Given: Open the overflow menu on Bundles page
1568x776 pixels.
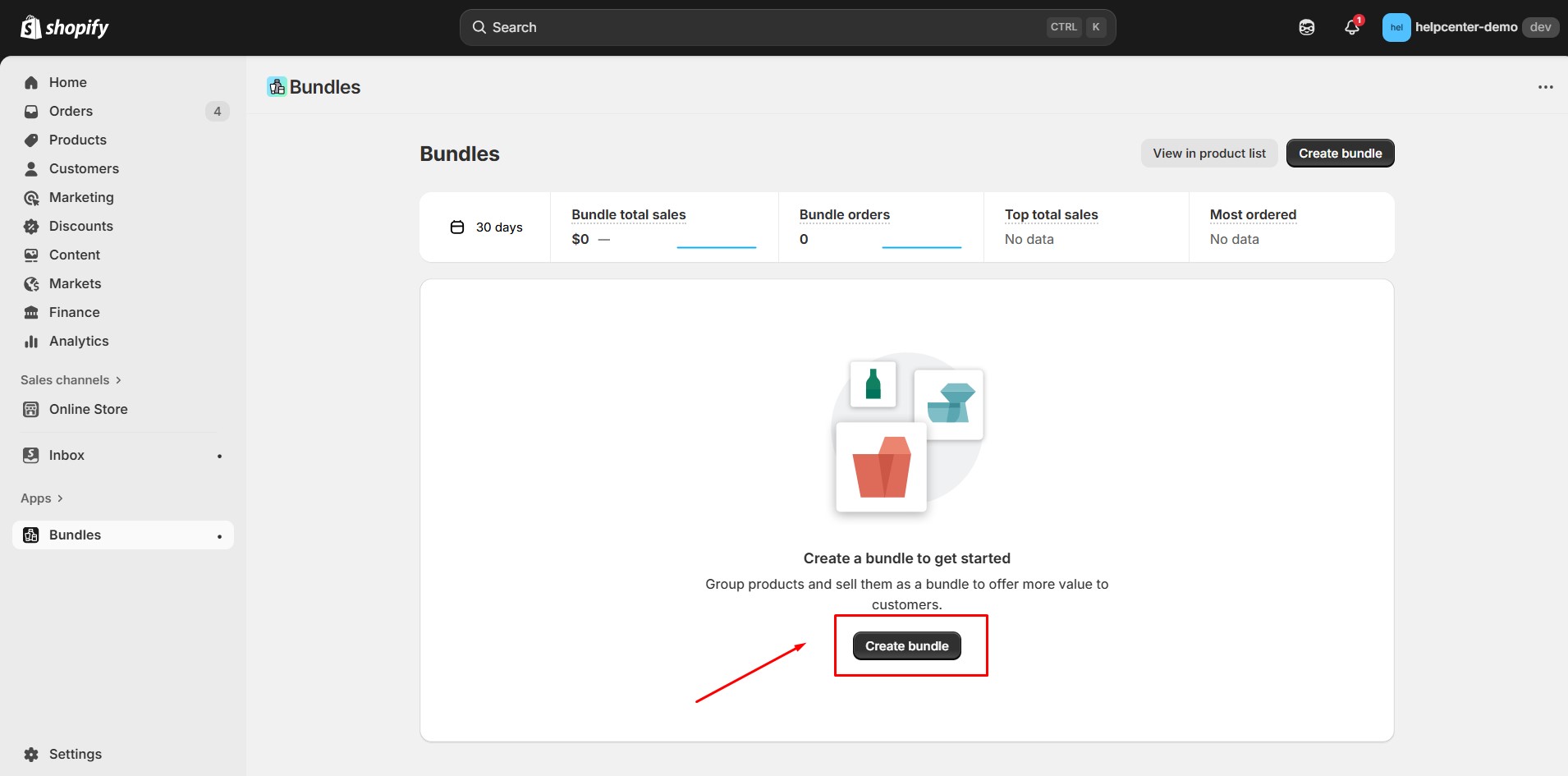Looking at the screenshot, I should 1546,86.
